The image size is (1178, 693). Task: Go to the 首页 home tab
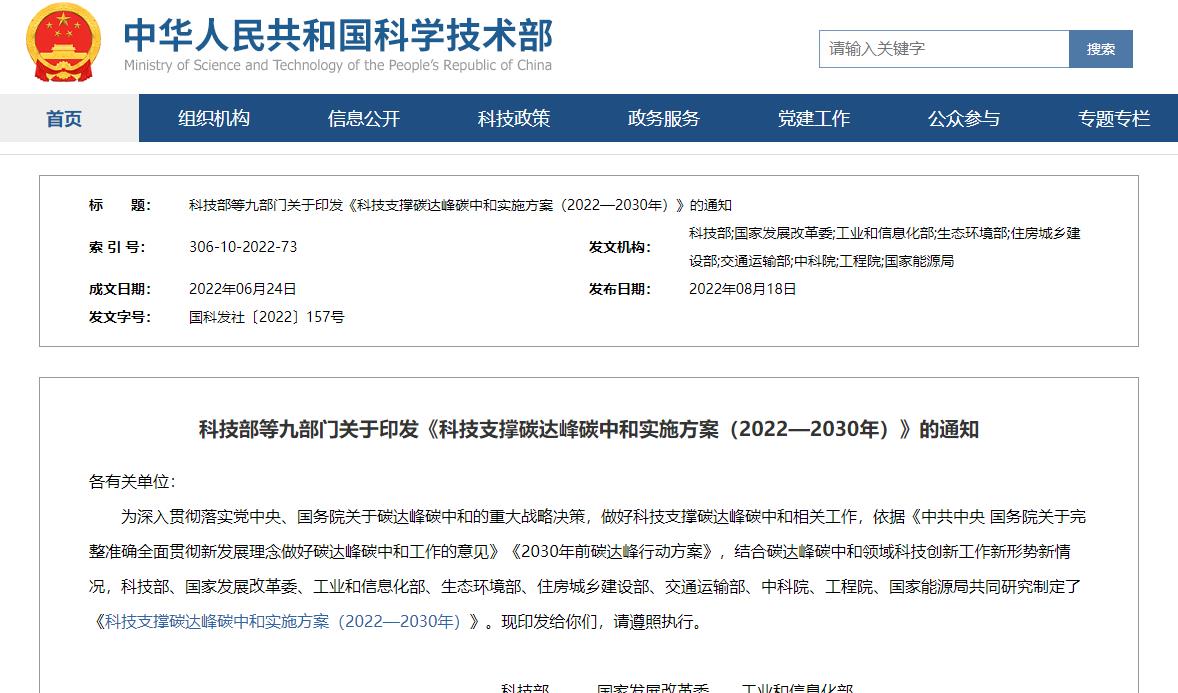65,119
